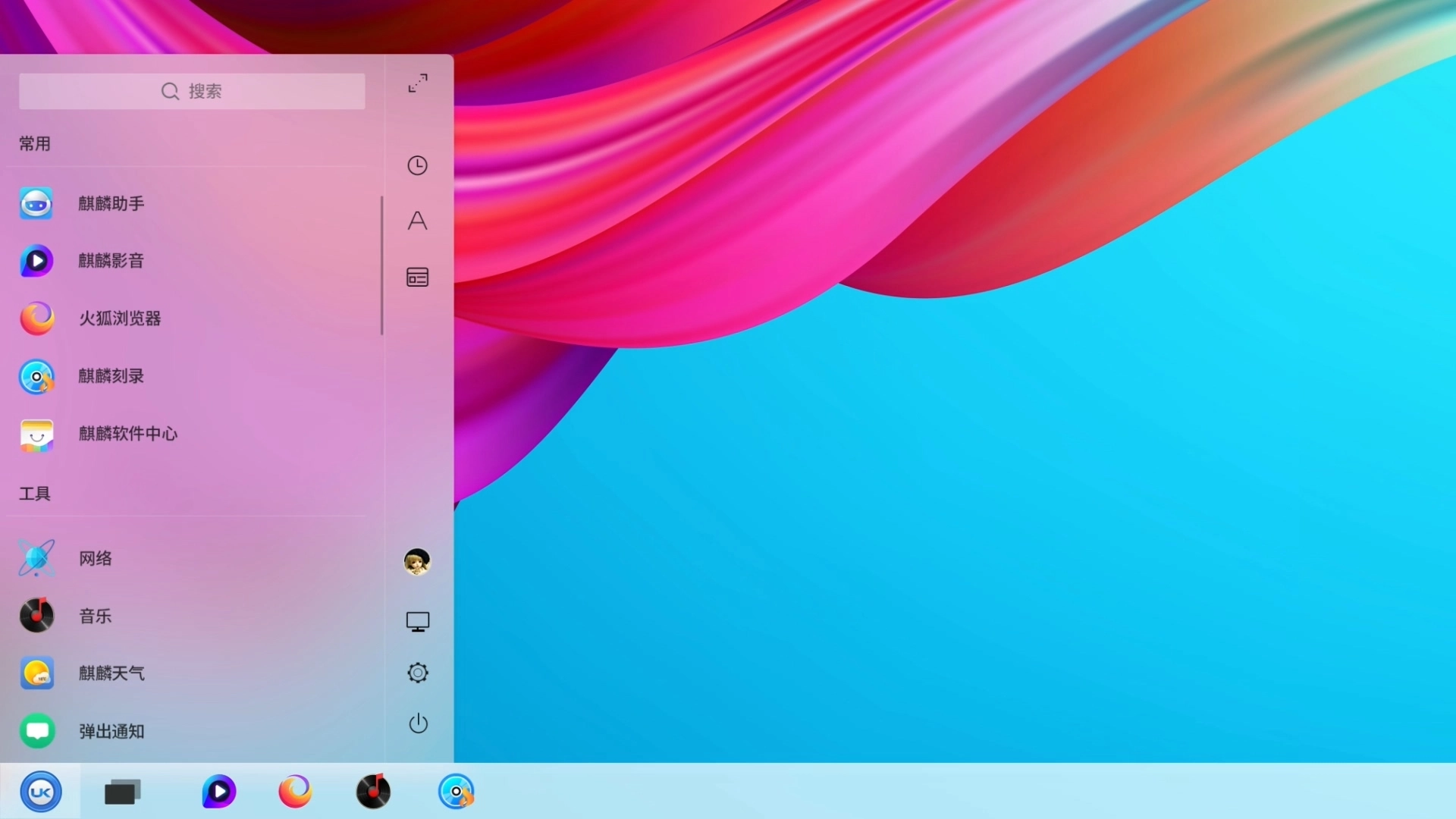Open 麒麟软件中心 app entry
The image size is (1456, 819).
point(127,434)
